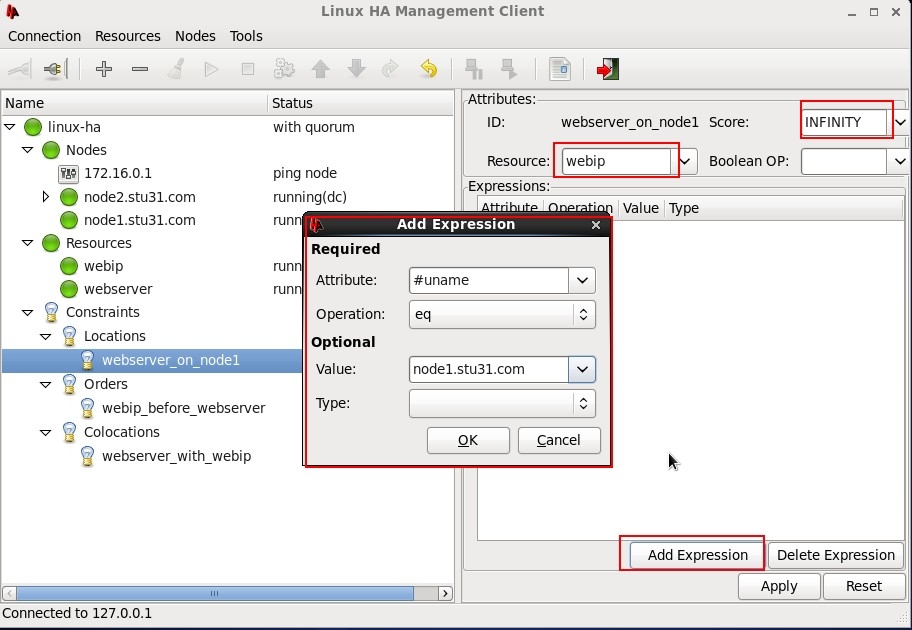
Task: Click the app icon in Add Expression title bar
Action: [316, 225]
